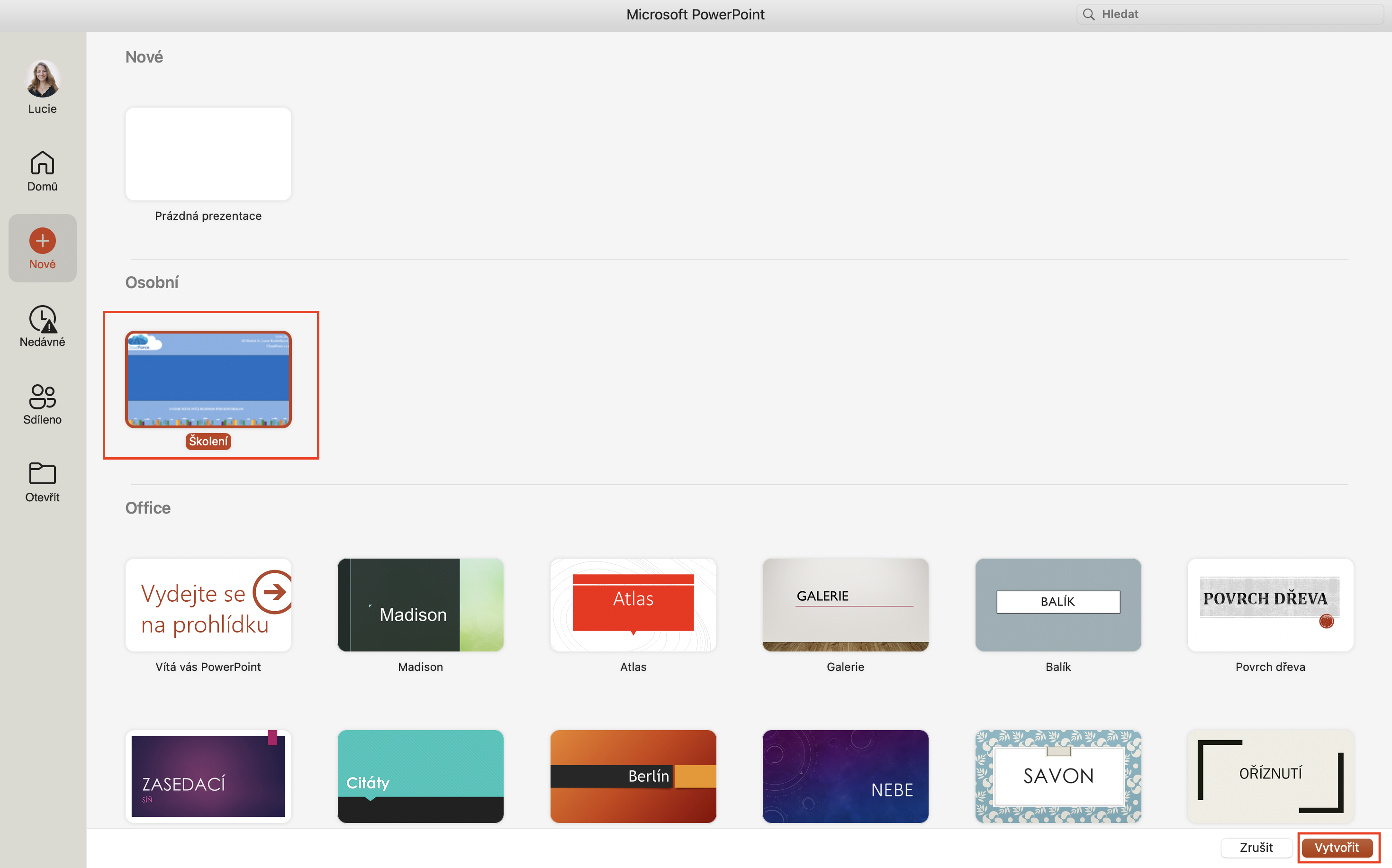This screenshot has width=1392, height=868.
Task: Click the search magnifier icon
Action: click(1088, 14)
